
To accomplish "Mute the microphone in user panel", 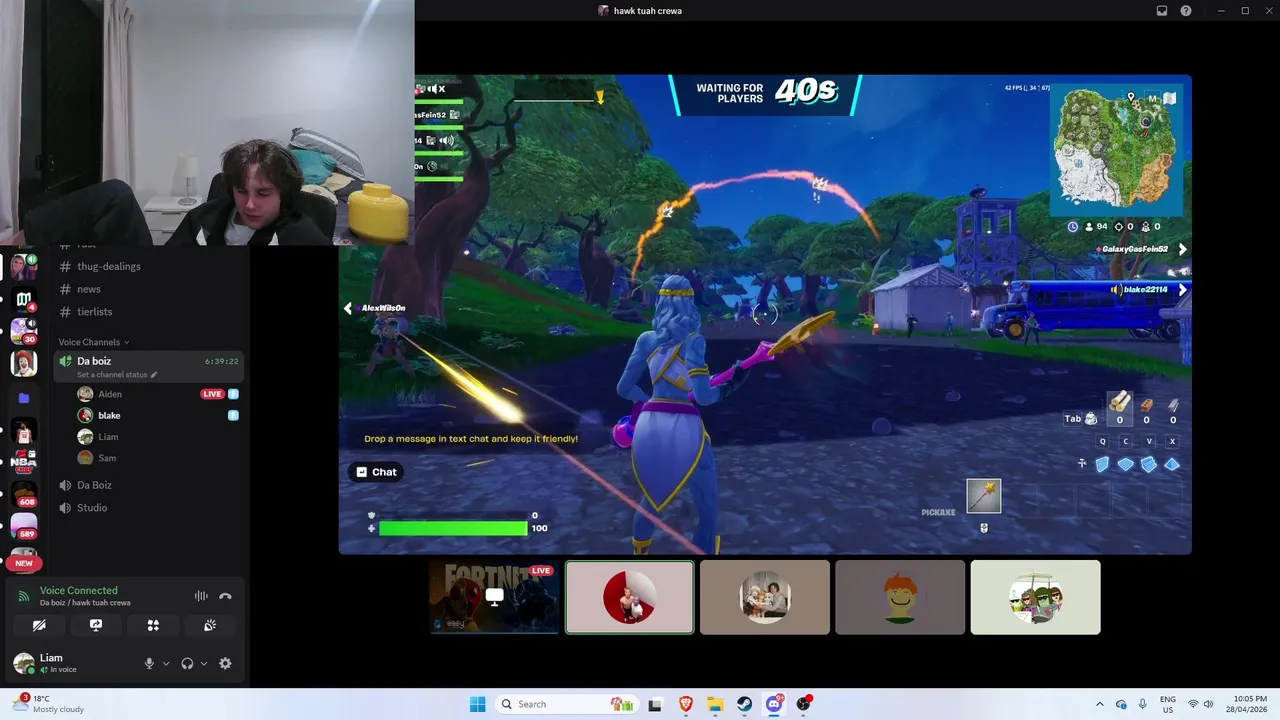I will tap(149, 663).
